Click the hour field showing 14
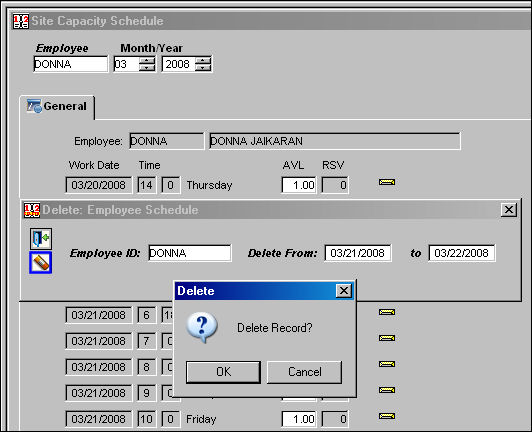Image resolution: width=532 pixels, height=432 pixels. pos(147,185)
